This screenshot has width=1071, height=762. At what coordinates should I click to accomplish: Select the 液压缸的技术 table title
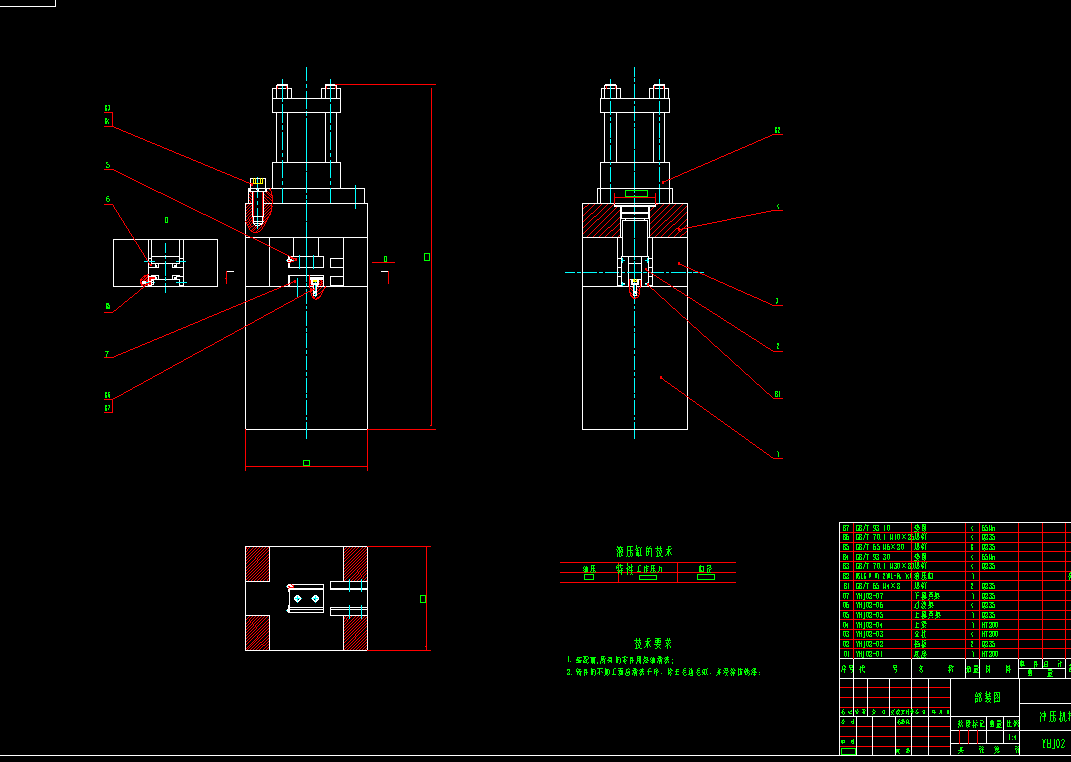tap(645, 551)
